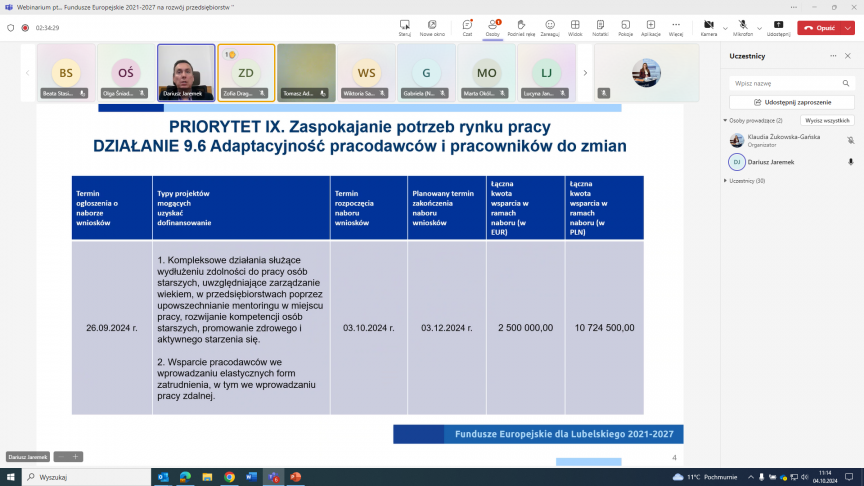Open meeting Notatki notes
864x486 pixels.
(600, 28)
